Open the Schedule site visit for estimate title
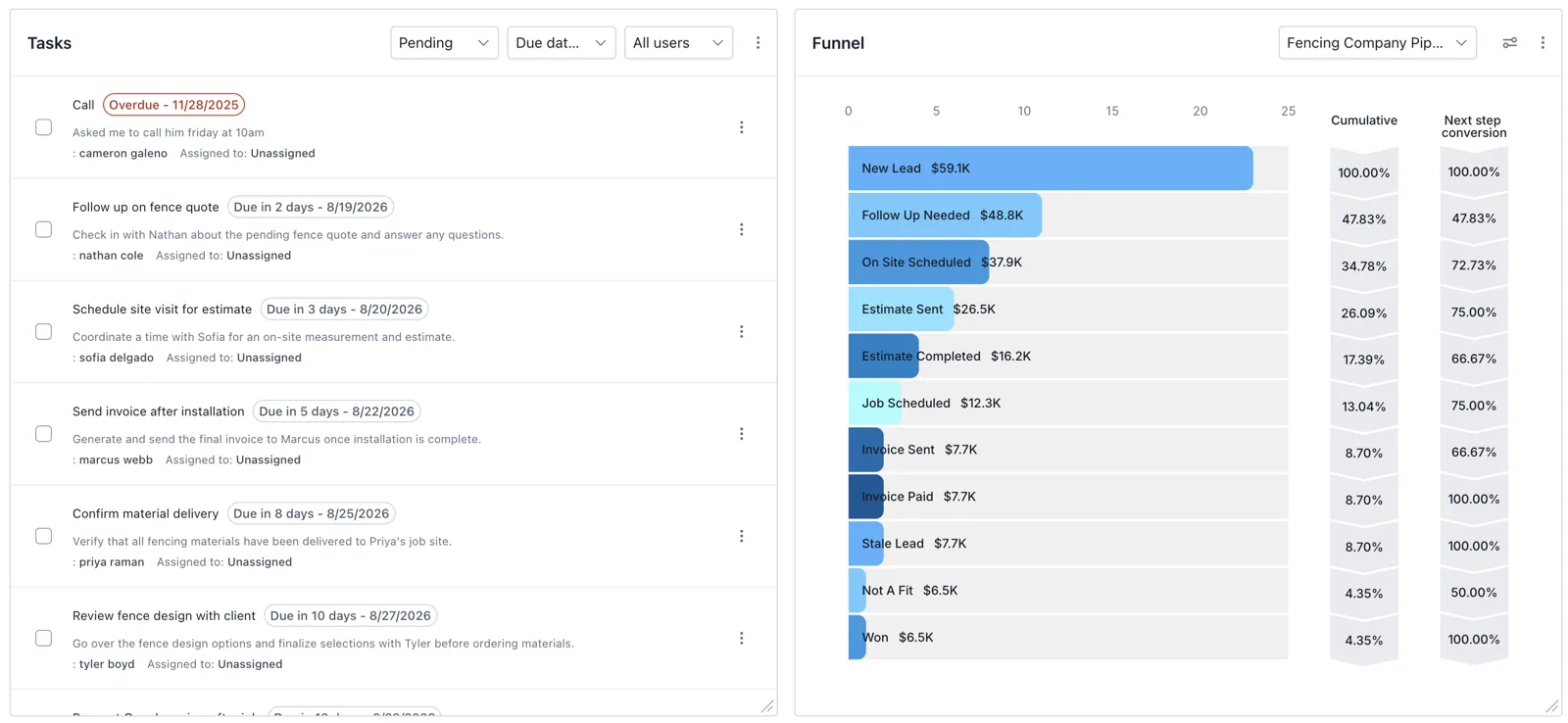Screen dimensions: 1568x723 tap(163, 310)
